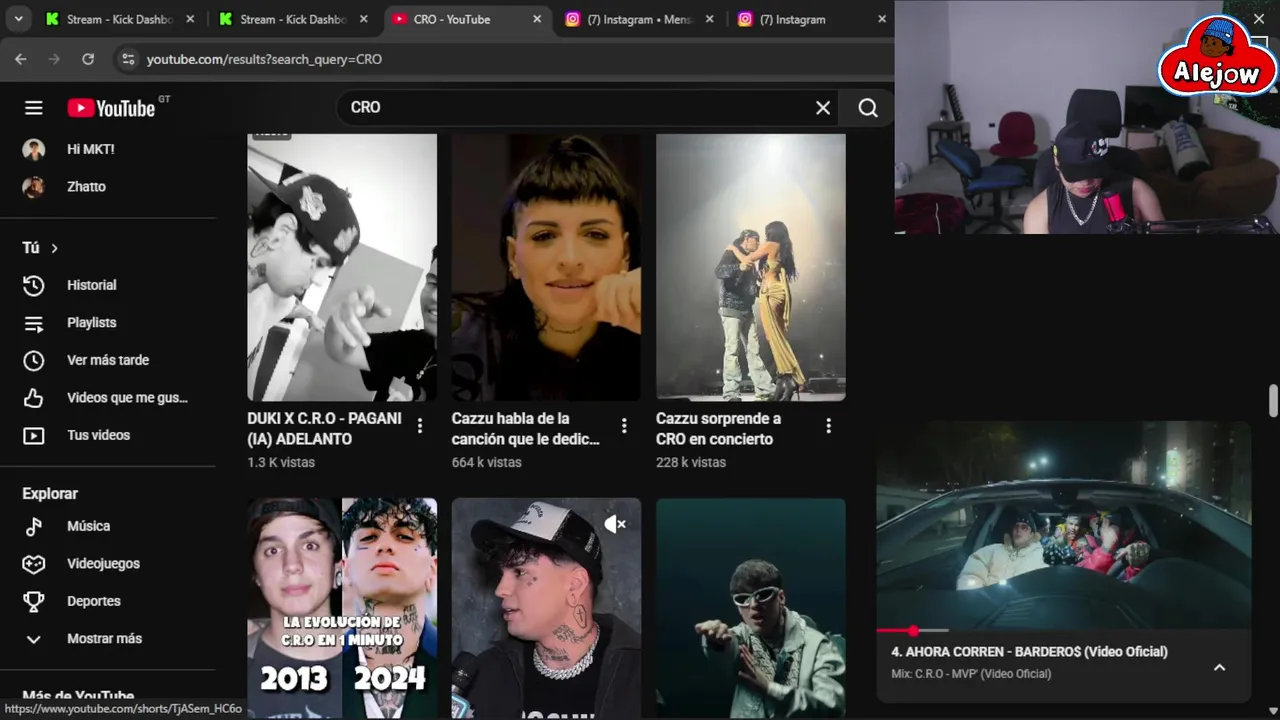1280x720 pixels.
Task: Click the browser back arrow
Action: coord(21,59)
